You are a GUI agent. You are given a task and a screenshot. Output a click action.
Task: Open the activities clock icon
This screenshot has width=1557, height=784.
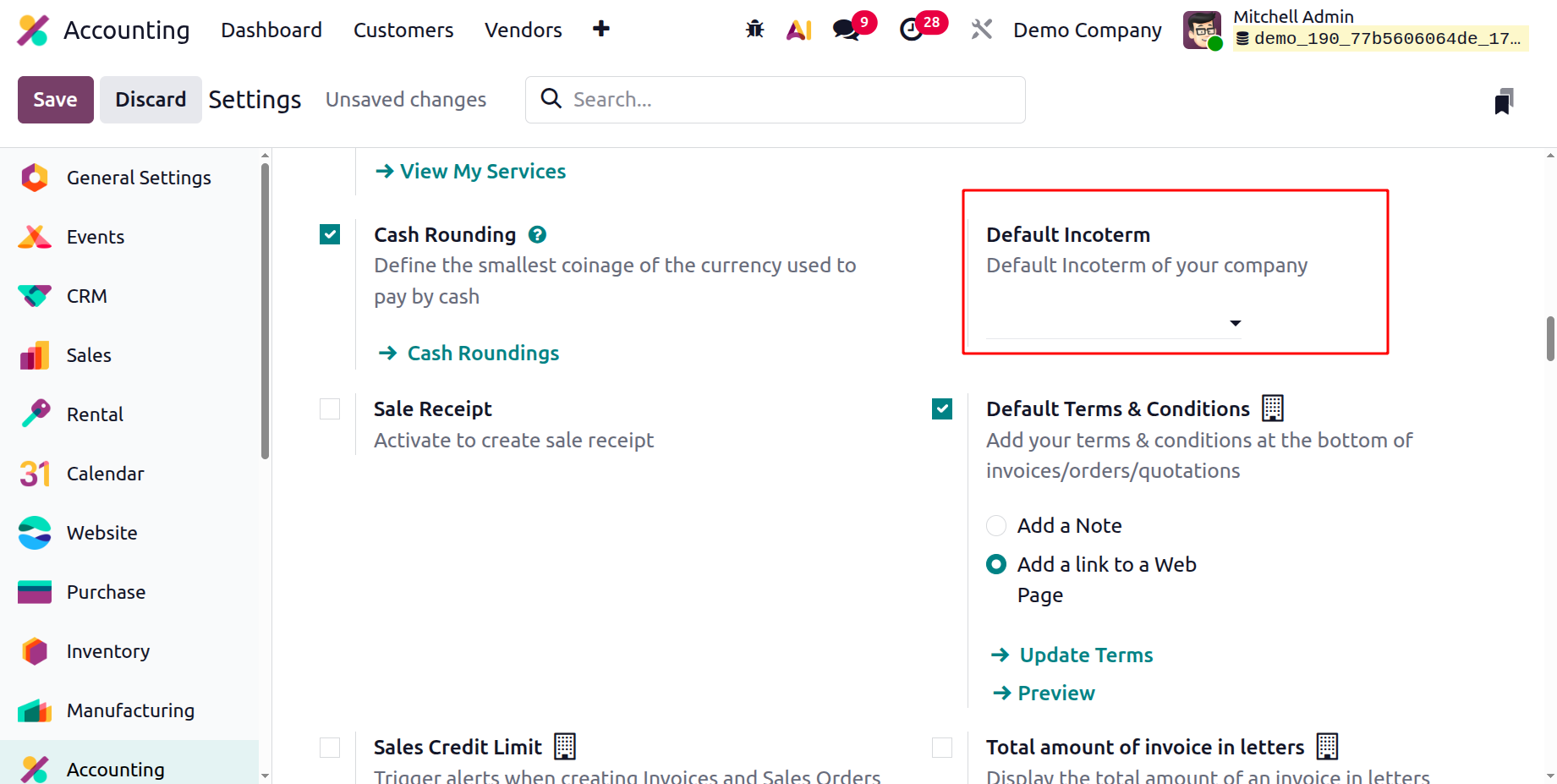(911, 30)
